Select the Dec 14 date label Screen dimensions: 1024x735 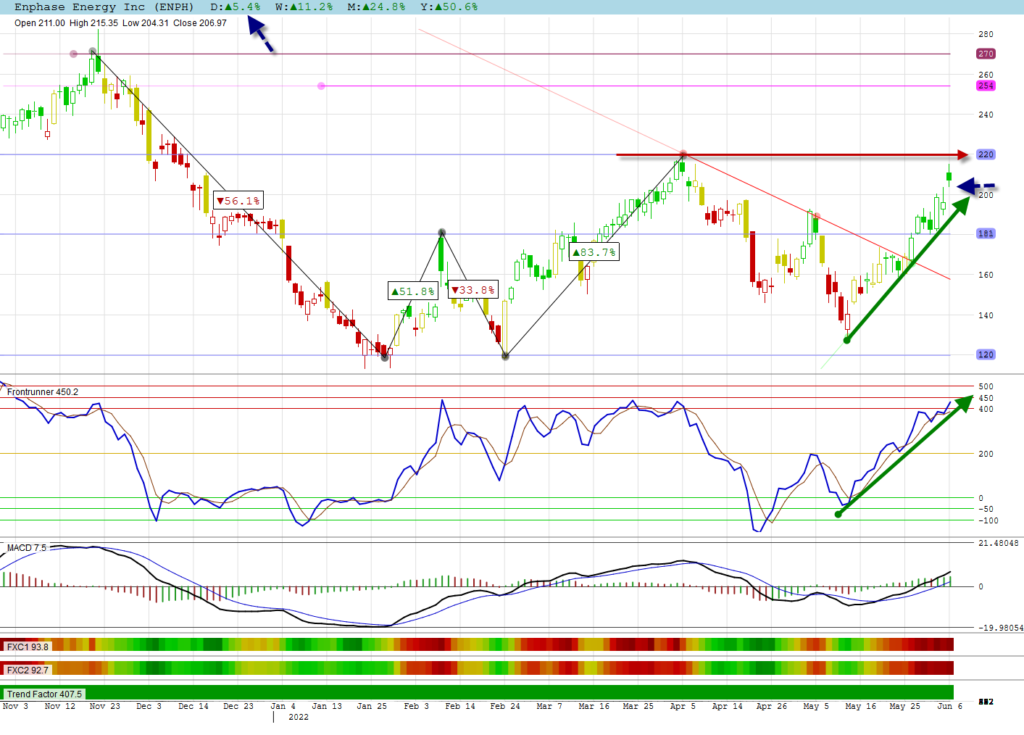click(193, 706)
